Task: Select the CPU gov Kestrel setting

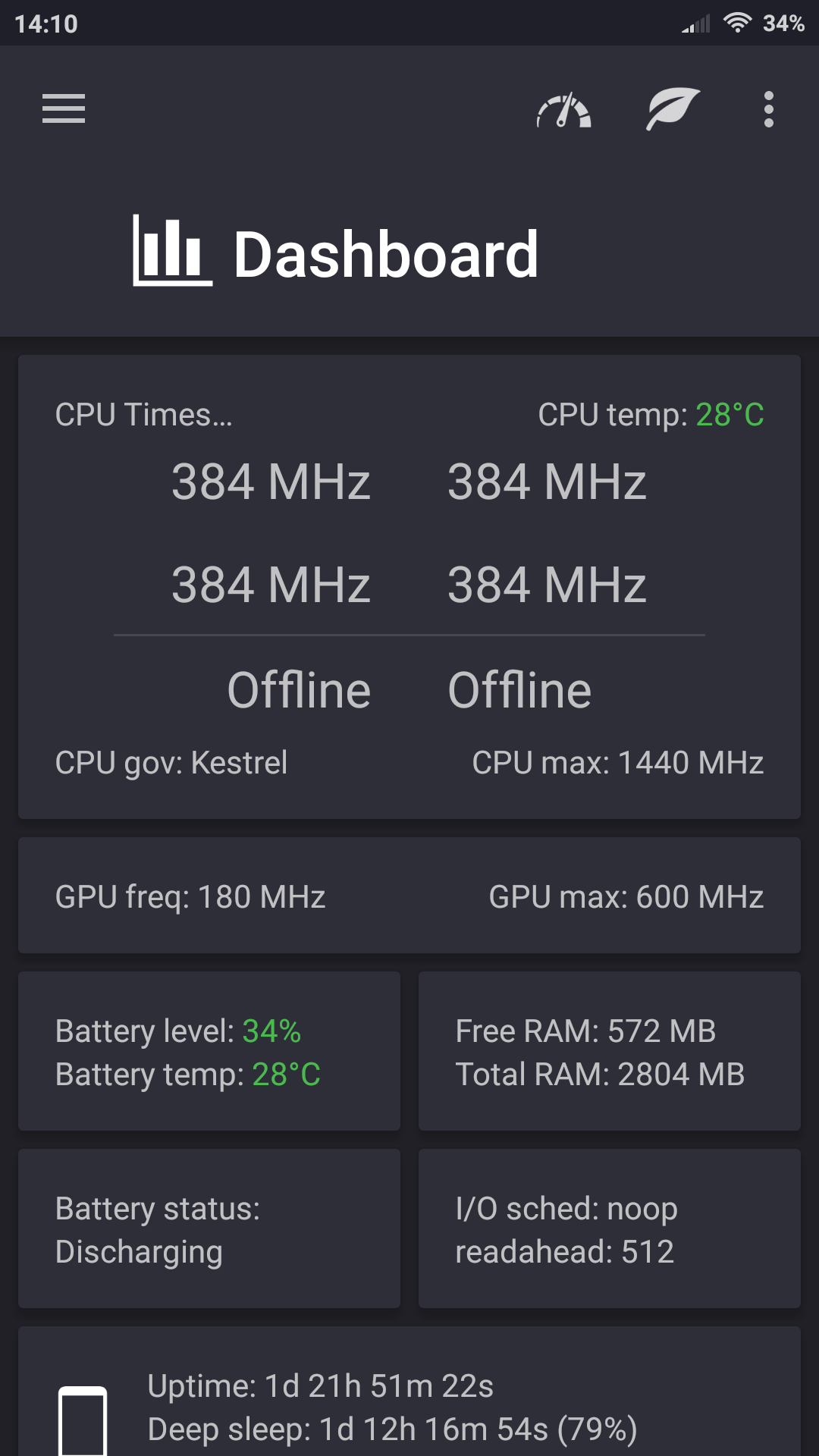Action: [171, 763]
